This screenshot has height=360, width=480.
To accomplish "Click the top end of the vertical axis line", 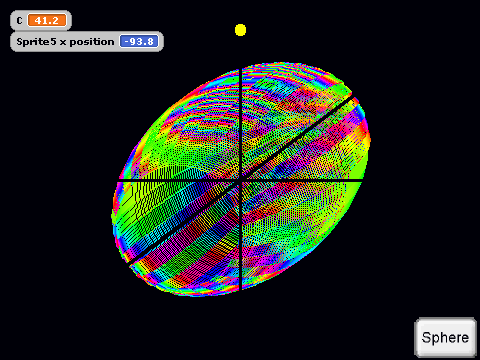I will [x=241, y=71].
